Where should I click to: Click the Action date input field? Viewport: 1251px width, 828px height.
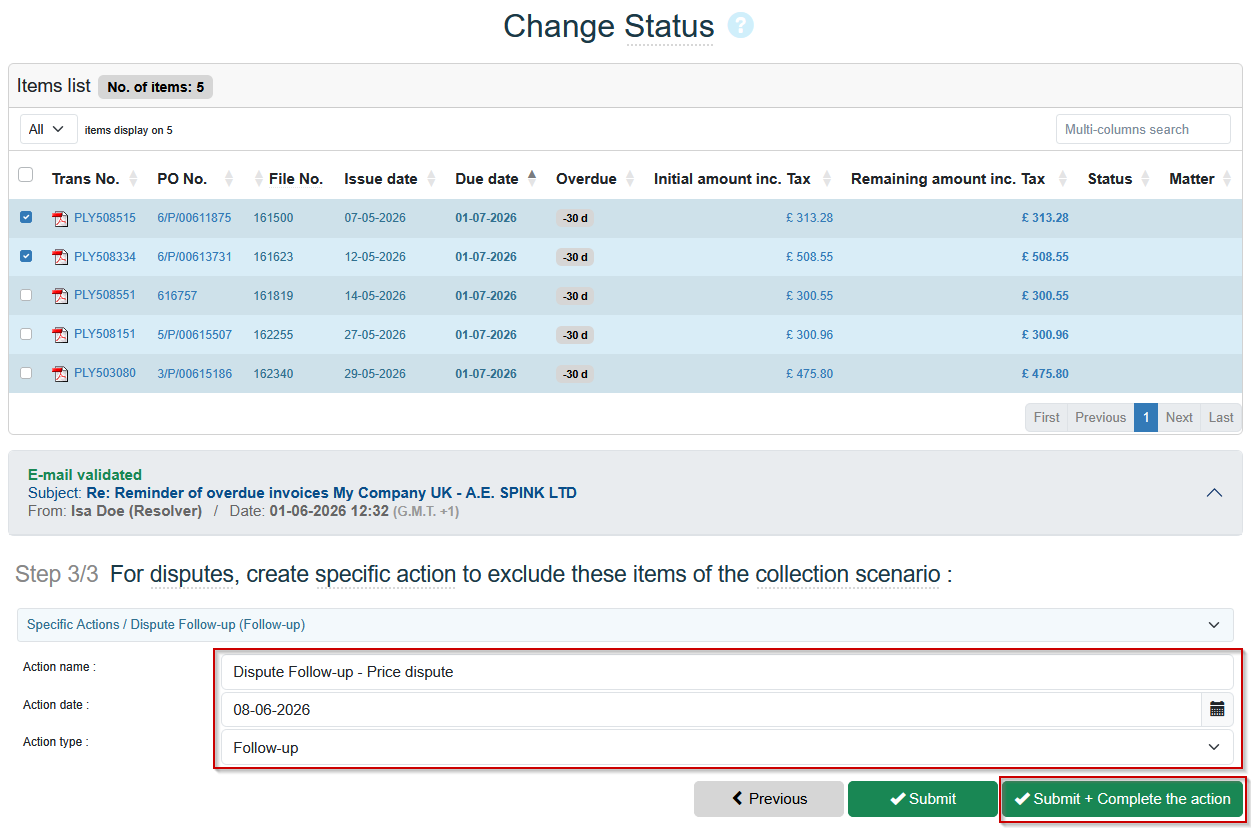coord(711,709)
